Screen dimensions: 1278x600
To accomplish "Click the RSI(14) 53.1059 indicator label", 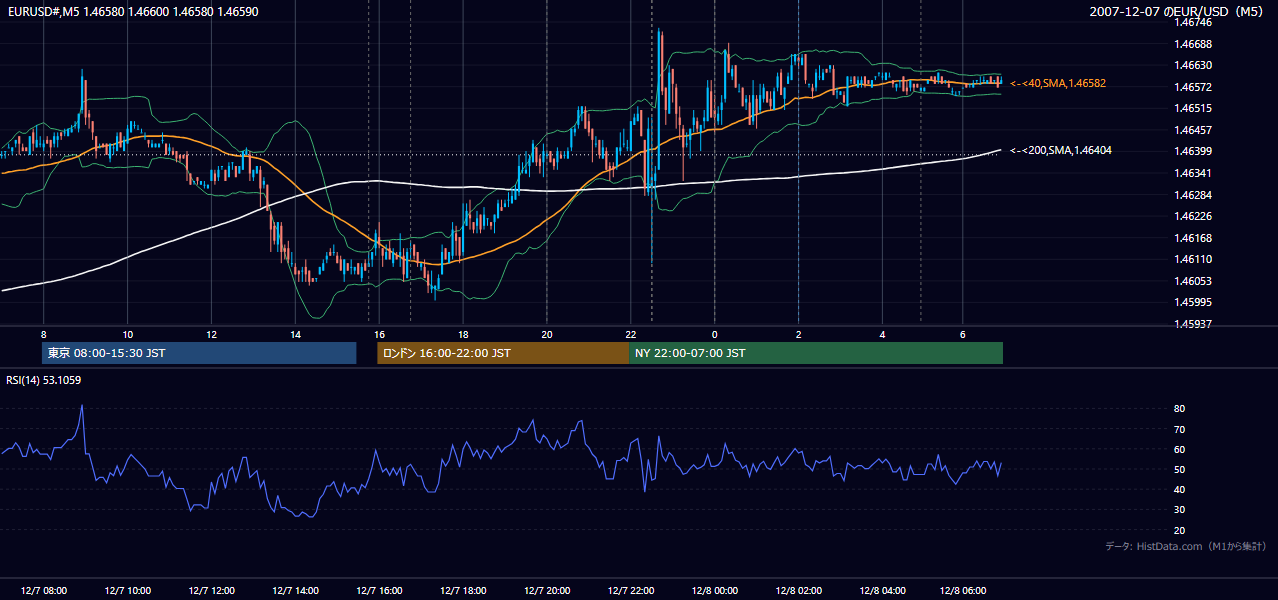I will click(44, 380).
